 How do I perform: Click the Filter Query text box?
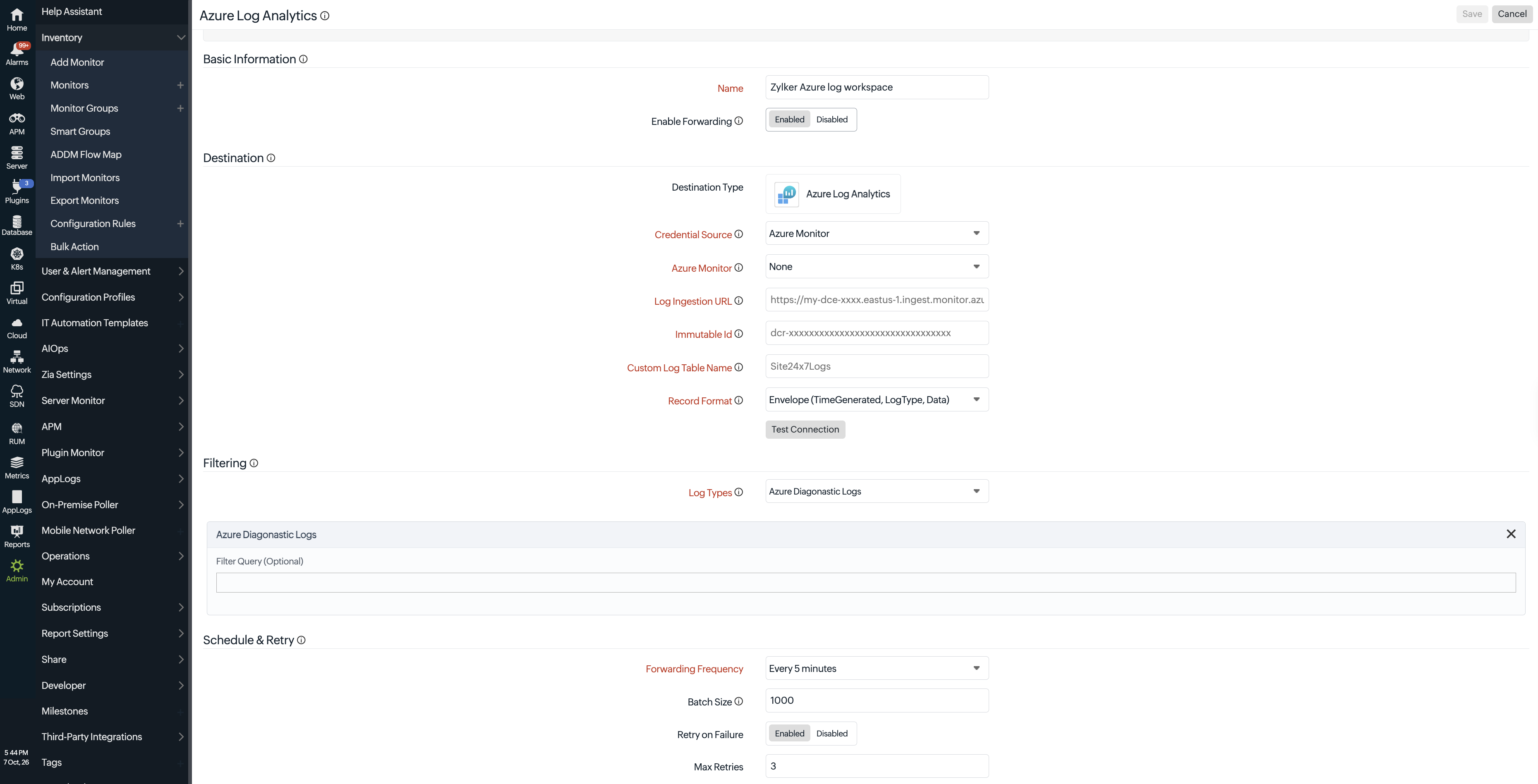866,583
